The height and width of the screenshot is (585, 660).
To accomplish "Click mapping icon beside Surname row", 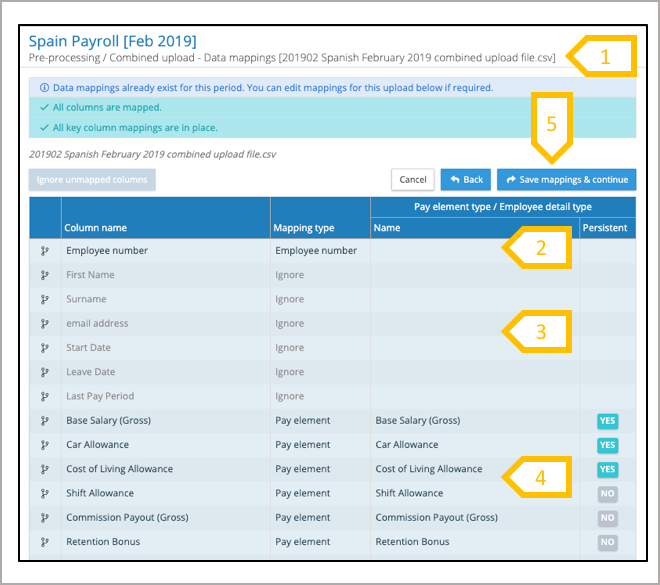I will coord(45,299).
